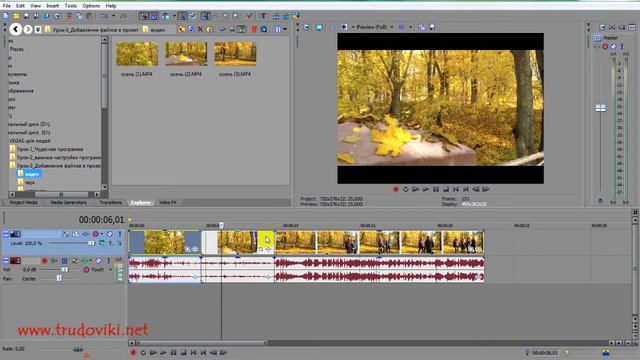Viewport: 640px width, 360px height.
Task: Click the Copy icon in main toolbar
Action: pyautogui.click(x=79, y=16)
